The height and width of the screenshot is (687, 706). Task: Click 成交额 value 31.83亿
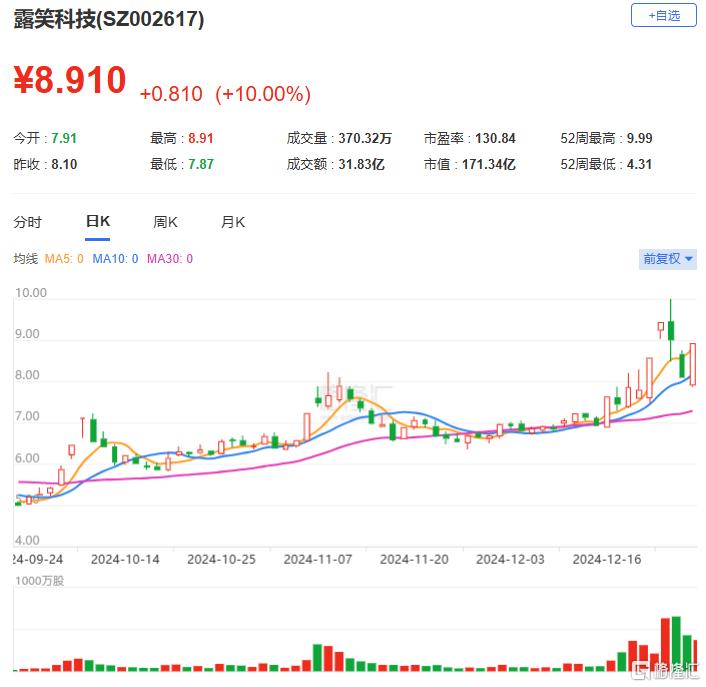(362, 164)
